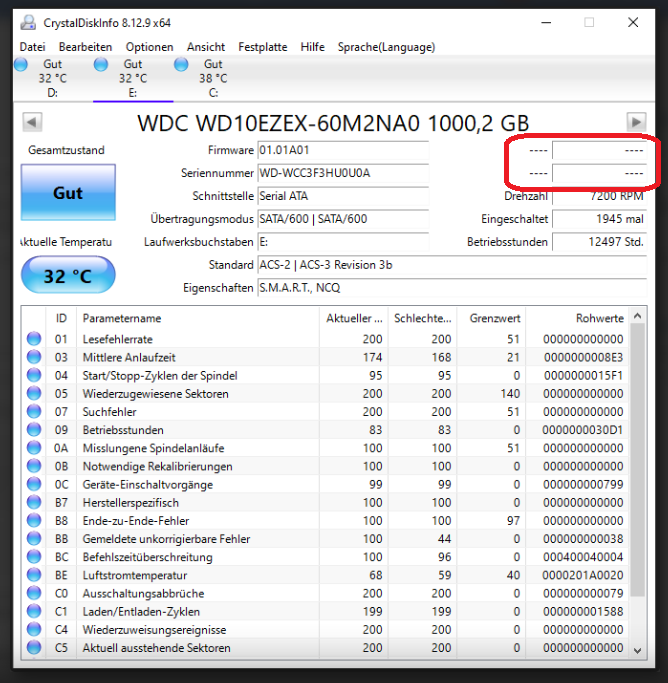Click the Übertragungsmodus field SATA/600
This screenshot has height=683, width=668.
pyautogui.click(x=343, y=219)
